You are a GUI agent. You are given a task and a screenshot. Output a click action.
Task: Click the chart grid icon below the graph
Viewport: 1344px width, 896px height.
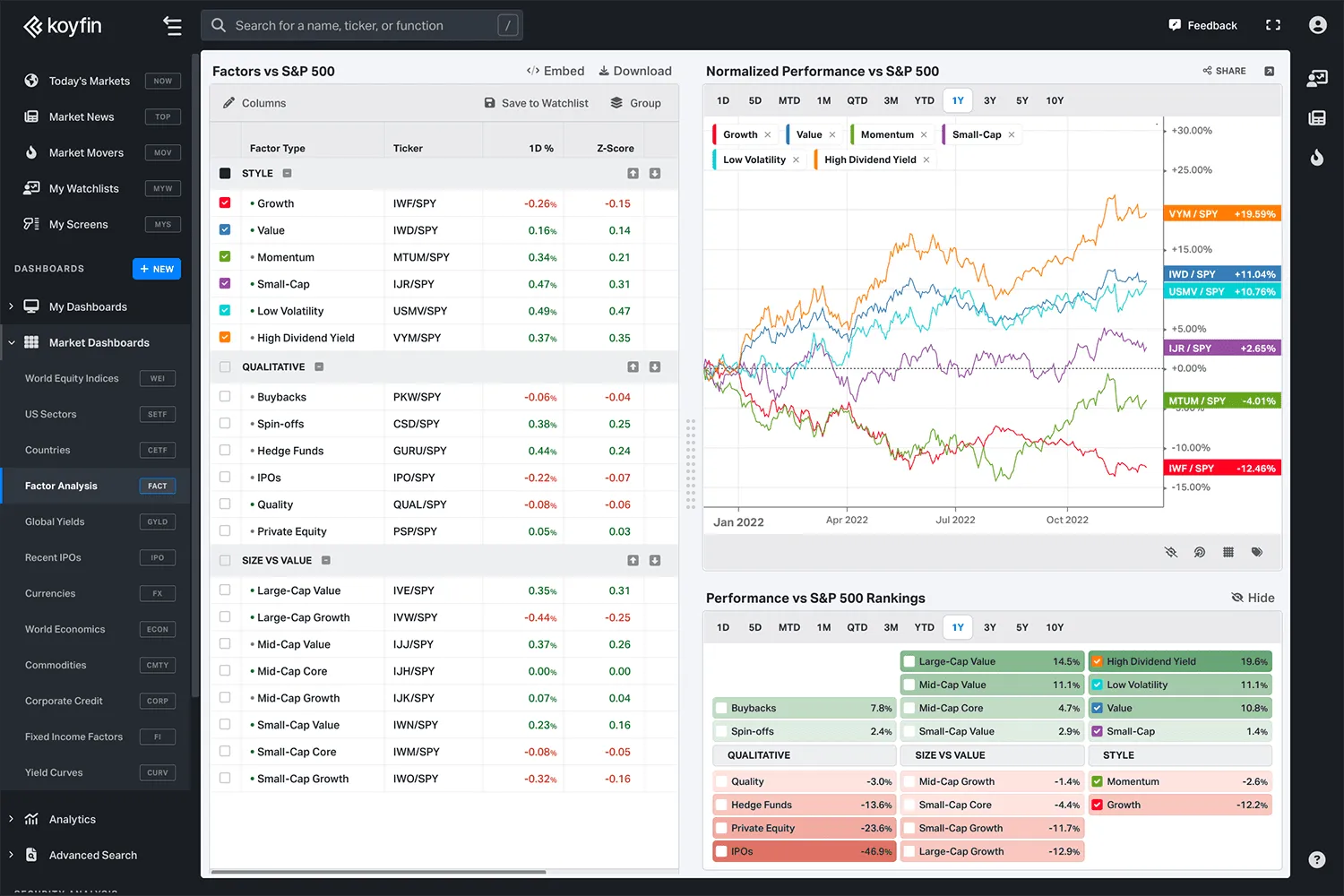click(1228, 552)
